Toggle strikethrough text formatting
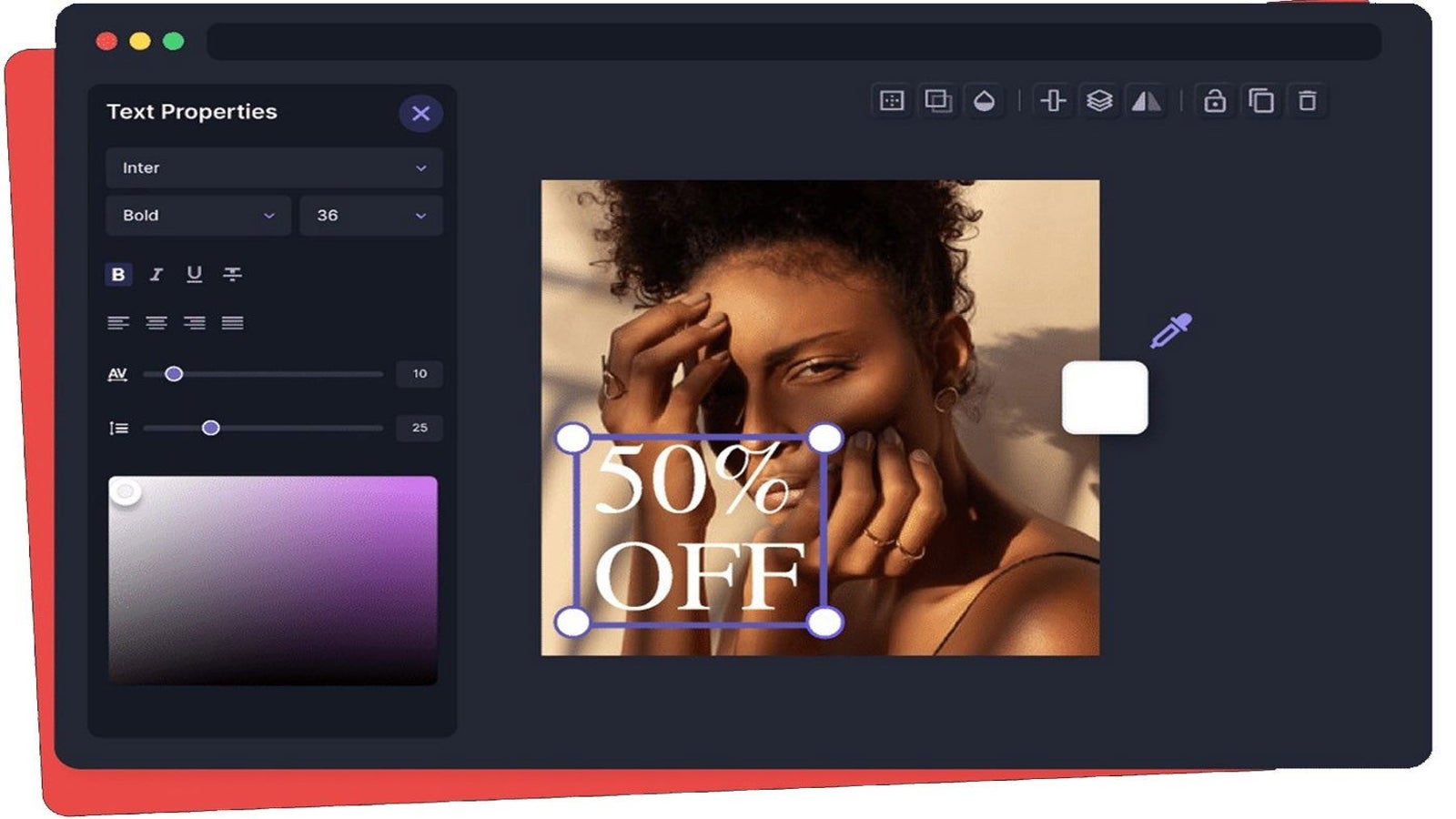Screen dimensions: 1456x819 [x=233, y=275]
